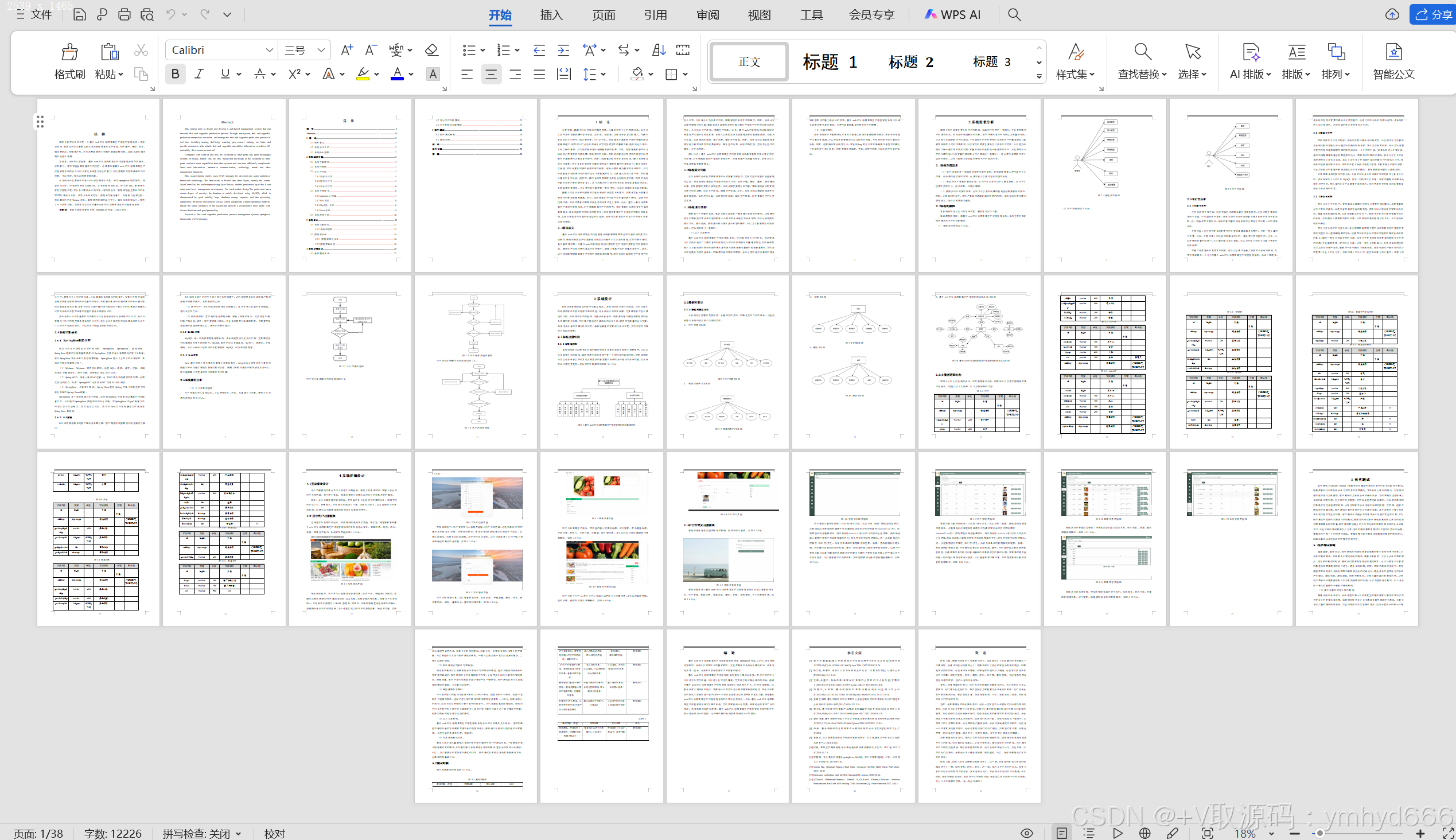Toggle bold formatting

[x=176, y=74]
